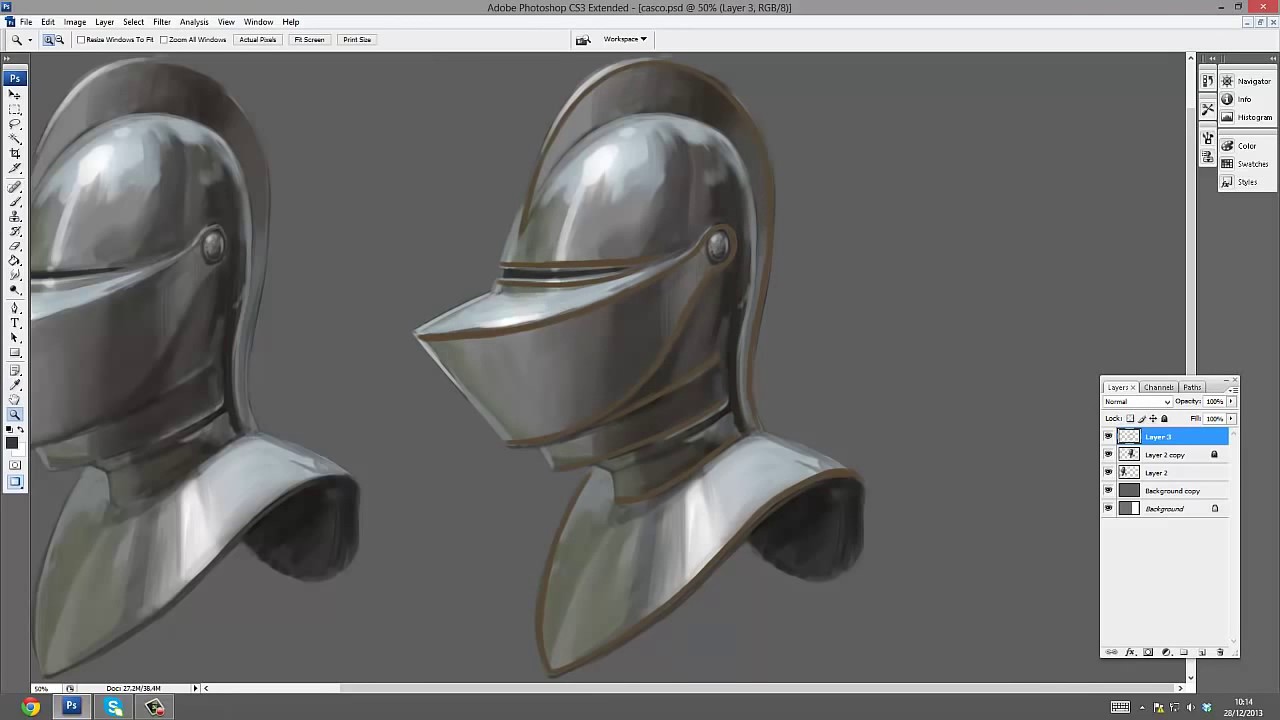Select the Crop tool
Screen dimensions: 1280x720
point(15,153)
